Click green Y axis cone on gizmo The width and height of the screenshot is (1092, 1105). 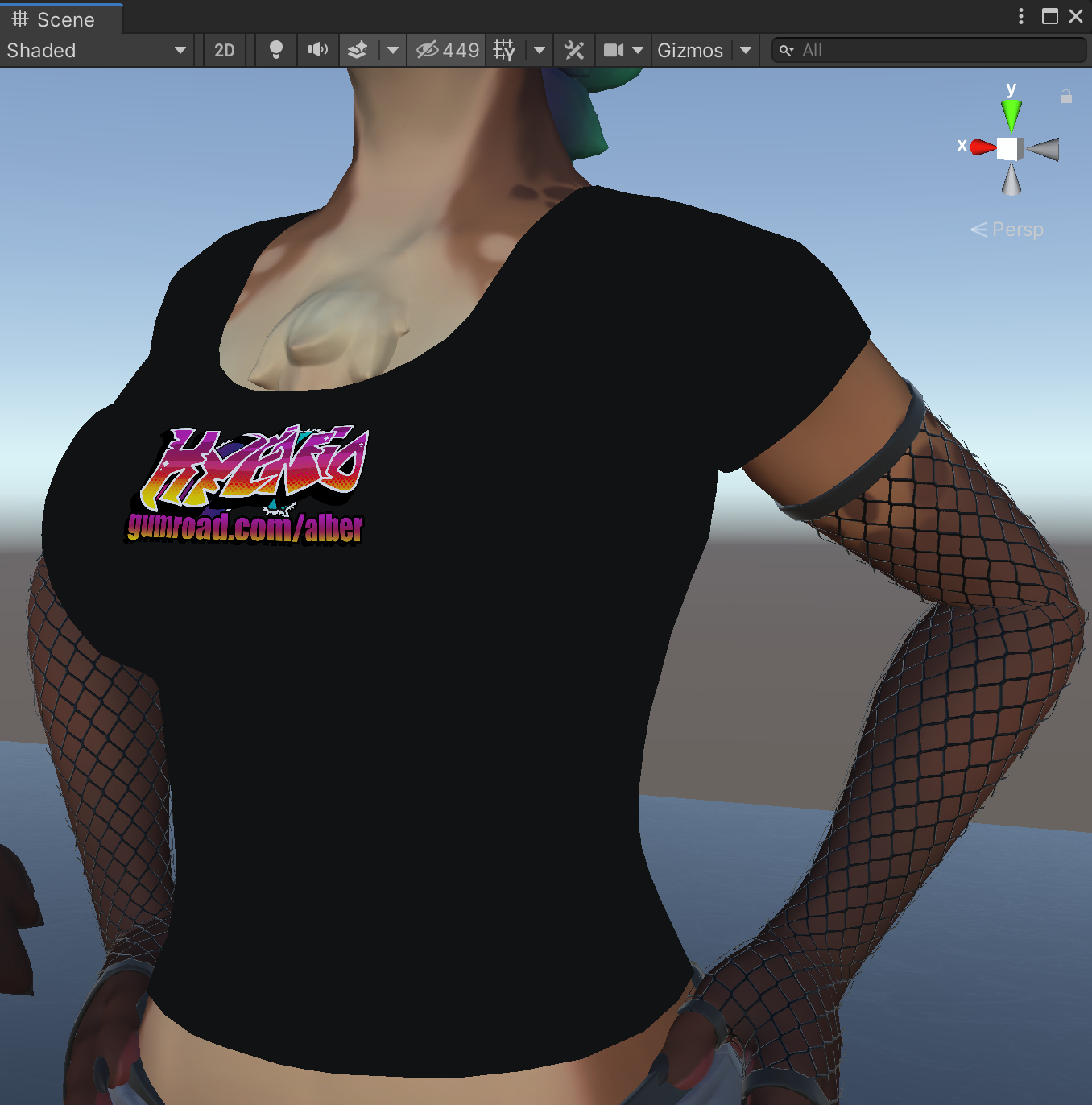click(1011, 114)
